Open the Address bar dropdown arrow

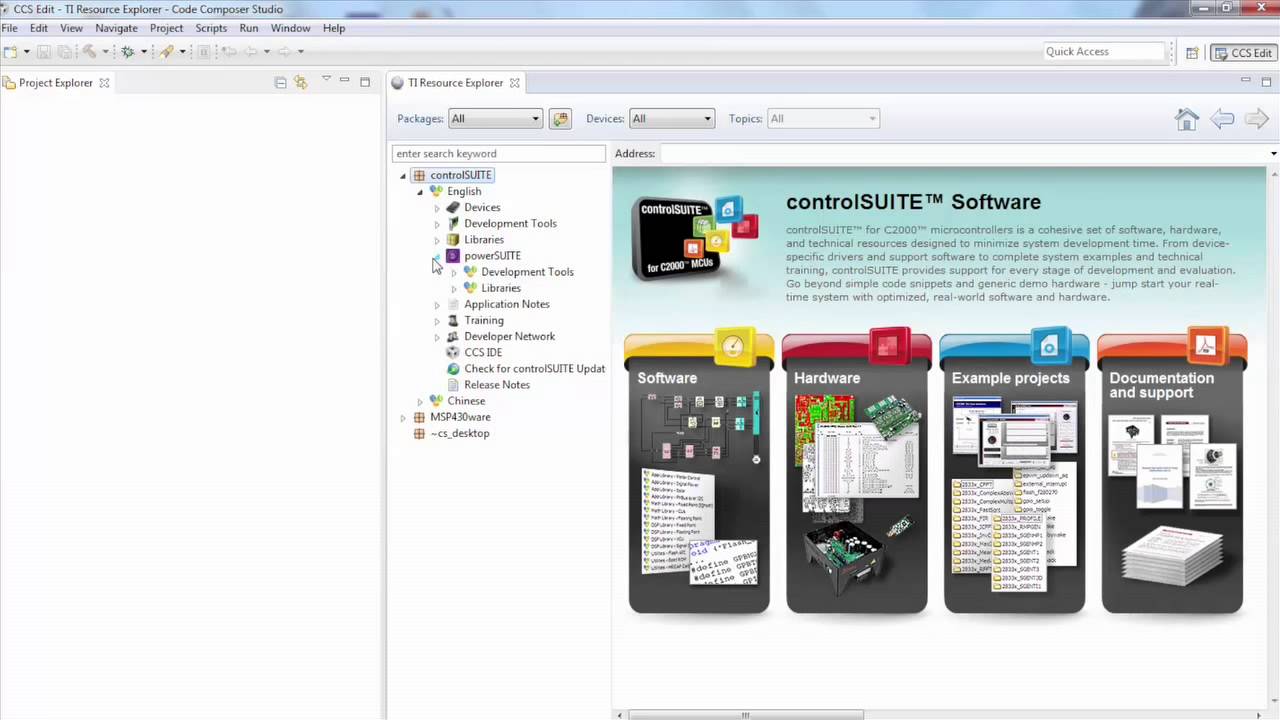coord(1273,154)
